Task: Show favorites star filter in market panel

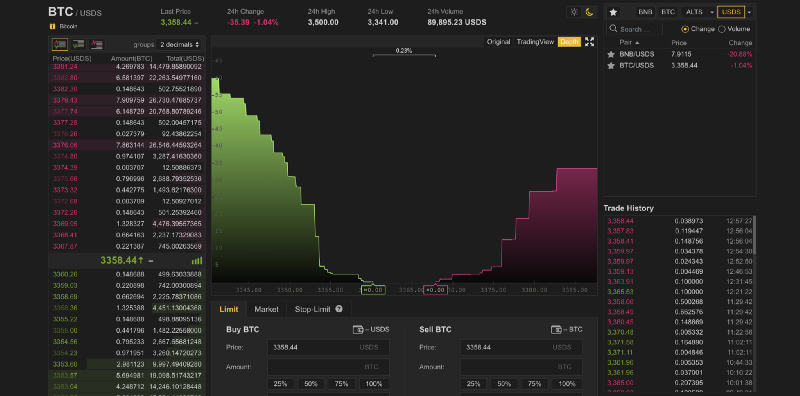Action: [x=613, y=12]
